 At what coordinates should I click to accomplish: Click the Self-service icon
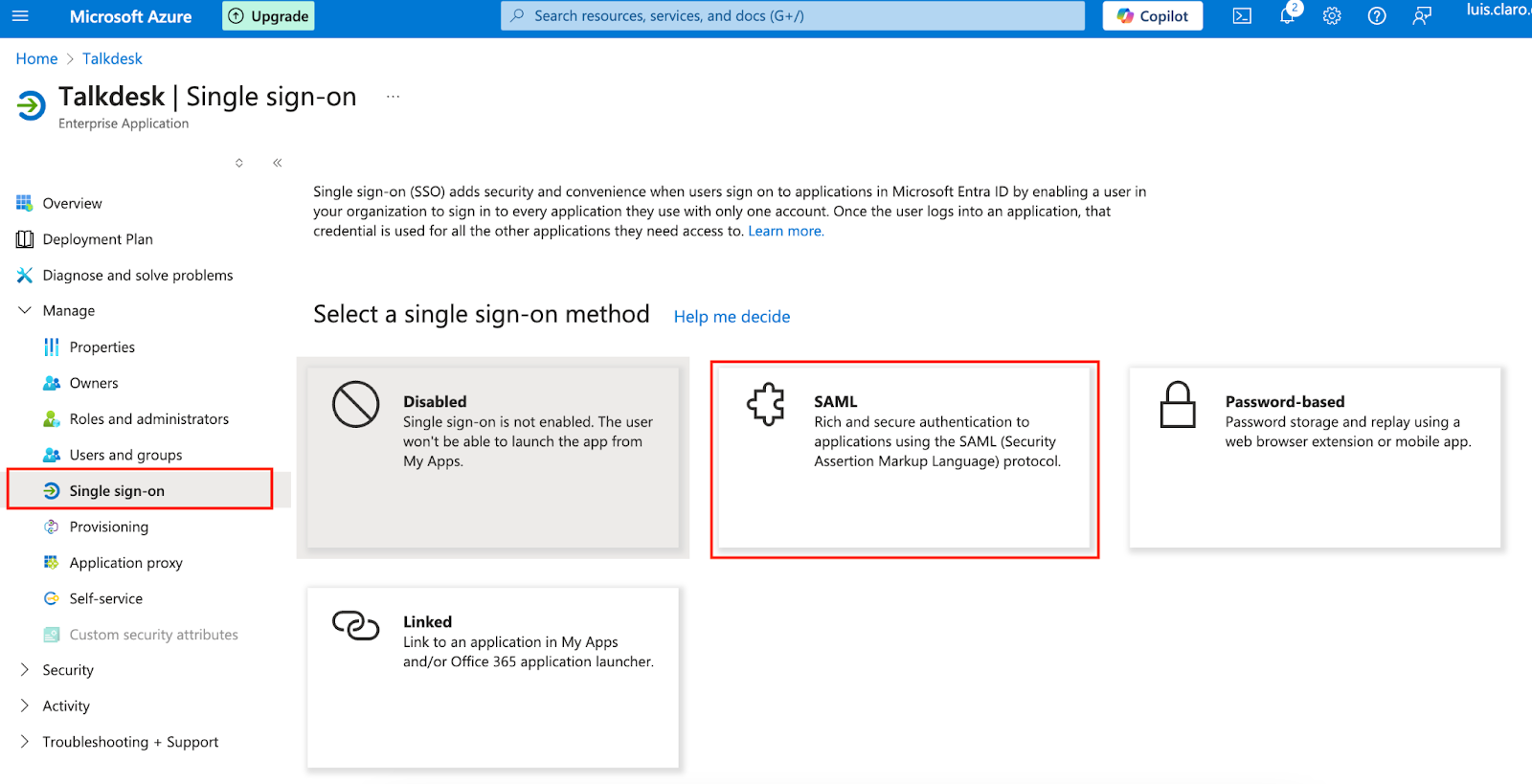coord(52,598)
